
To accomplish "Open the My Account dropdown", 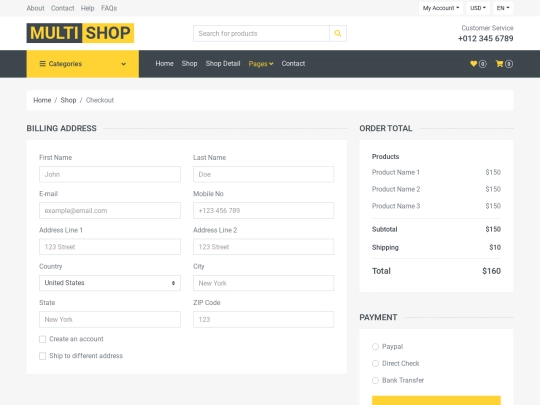I will pyautogui.click(x=441, y=8).
